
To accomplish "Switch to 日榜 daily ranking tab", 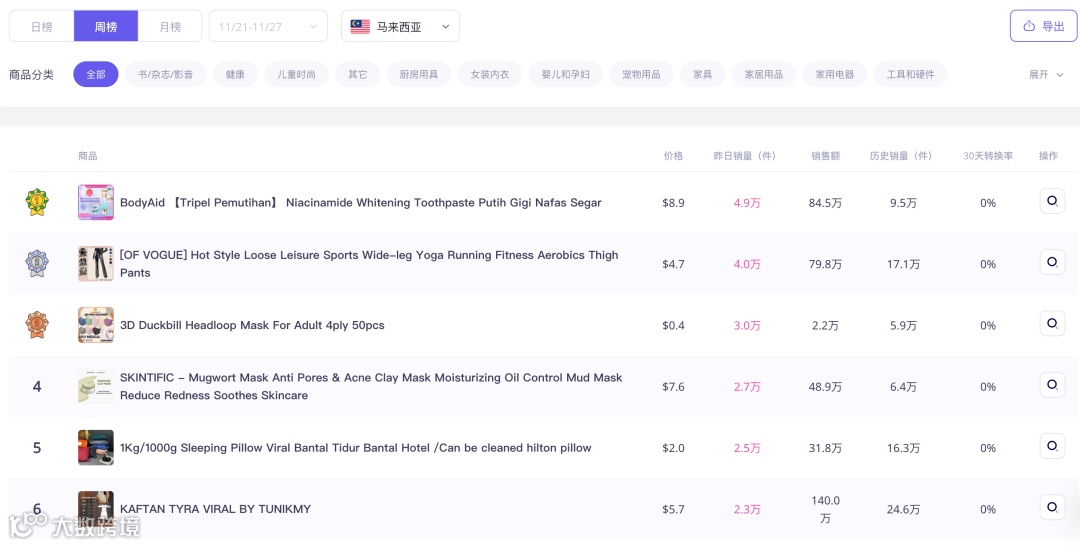I will (41, 26).
